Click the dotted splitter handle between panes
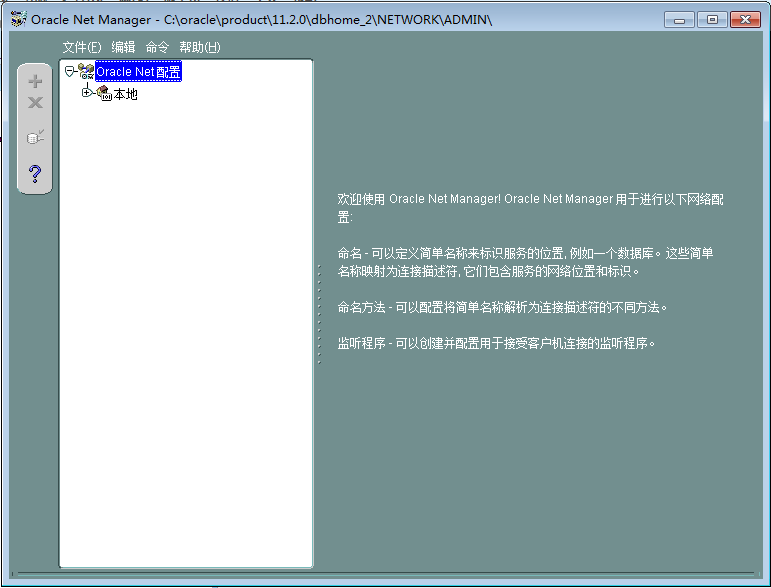This screenshot has height=588, width=771. click(319, 314)
